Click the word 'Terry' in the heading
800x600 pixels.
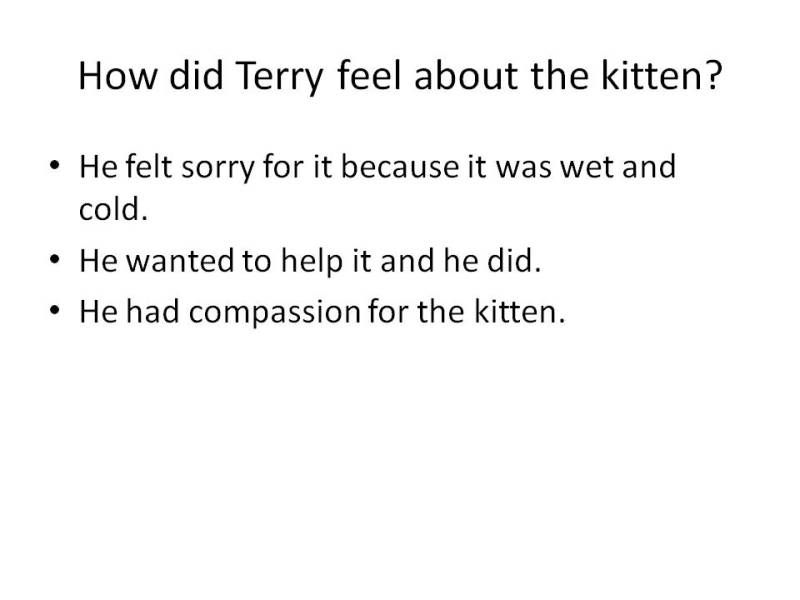click(280, 77)
